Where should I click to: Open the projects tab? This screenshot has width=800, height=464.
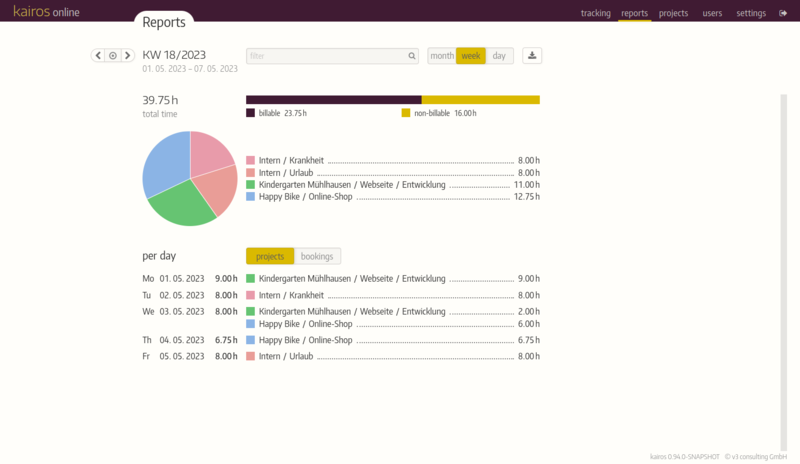tap(673, 14)
